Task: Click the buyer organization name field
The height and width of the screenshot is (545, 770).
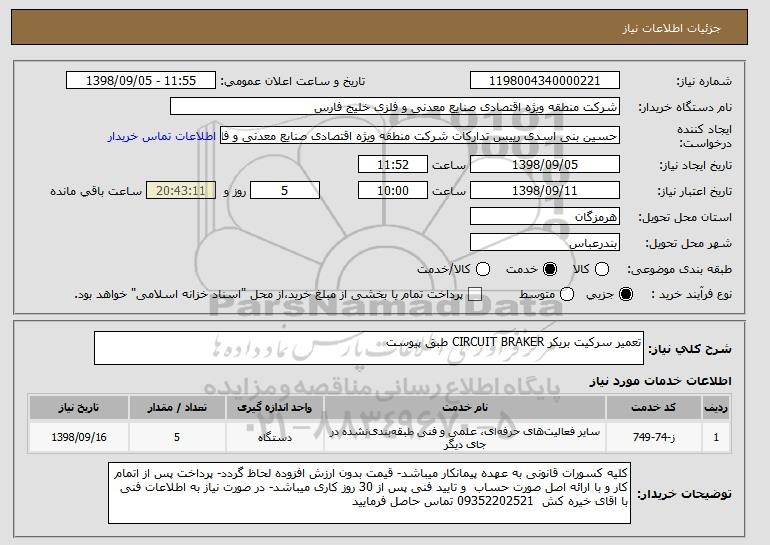Action: pos(395,107)
